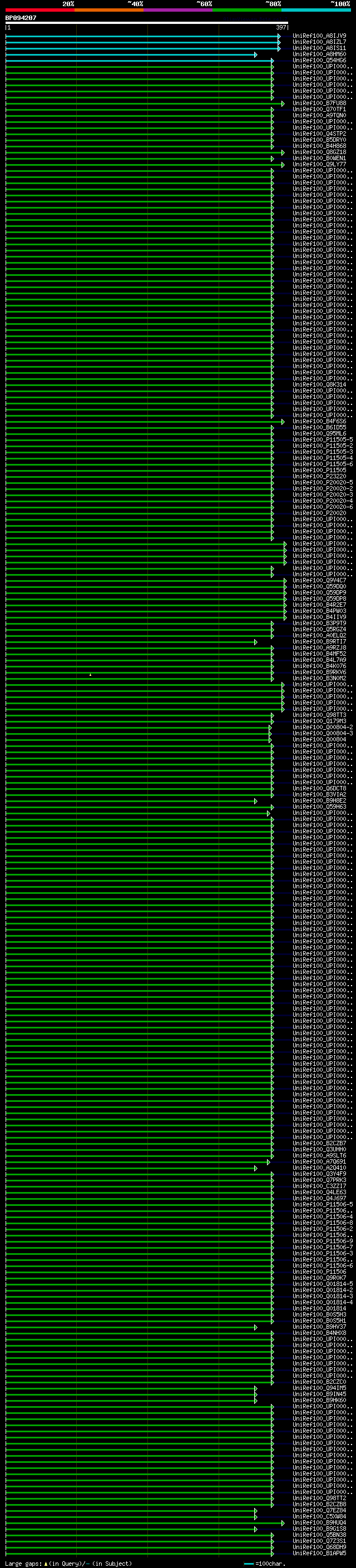Viewport: 356px width, 1568px height.
Task: Select hit UniRef100_Q5RGZ4
Action: [319, 630]
